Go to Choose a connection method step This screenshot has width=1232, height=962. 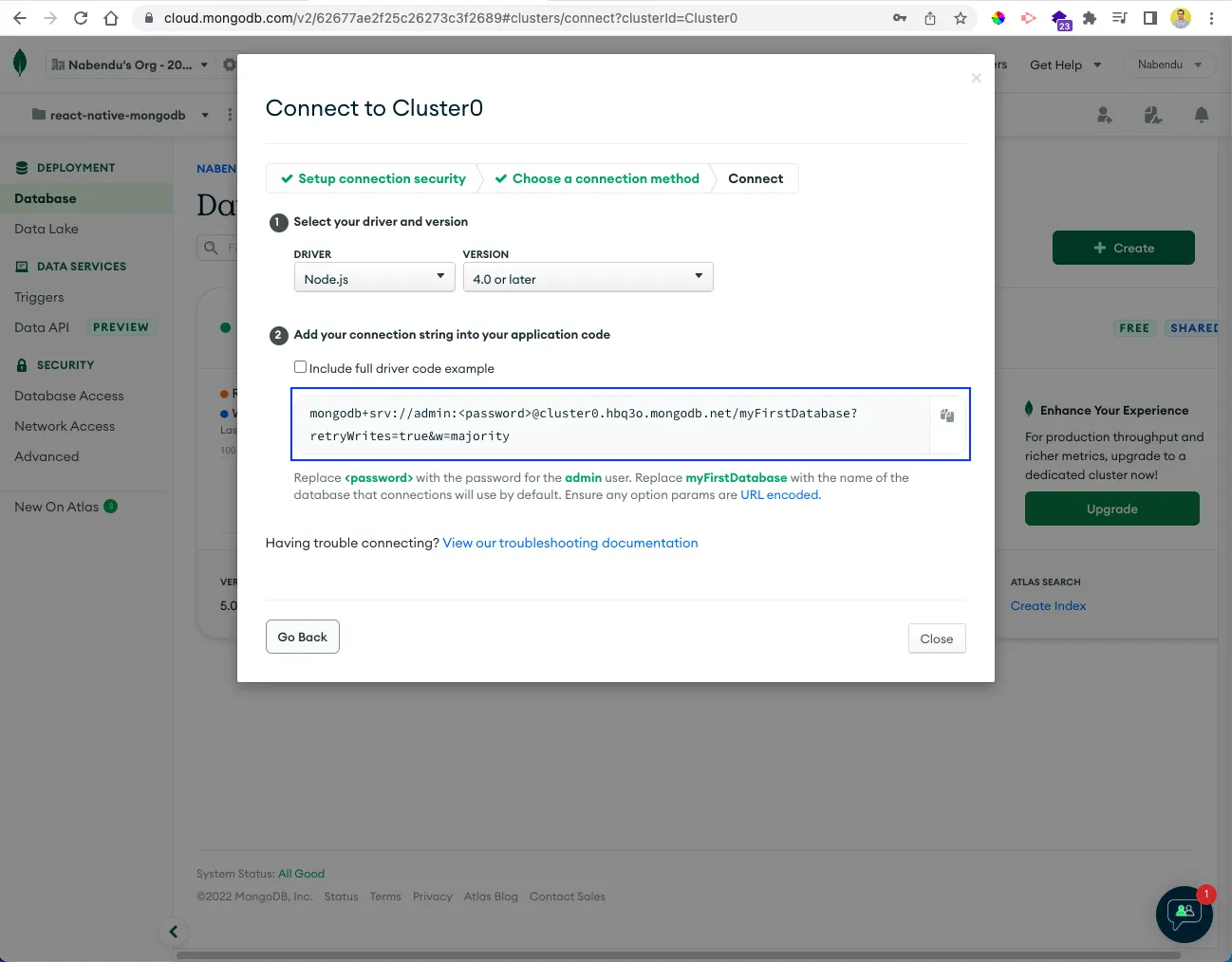(x=597, y=178)
